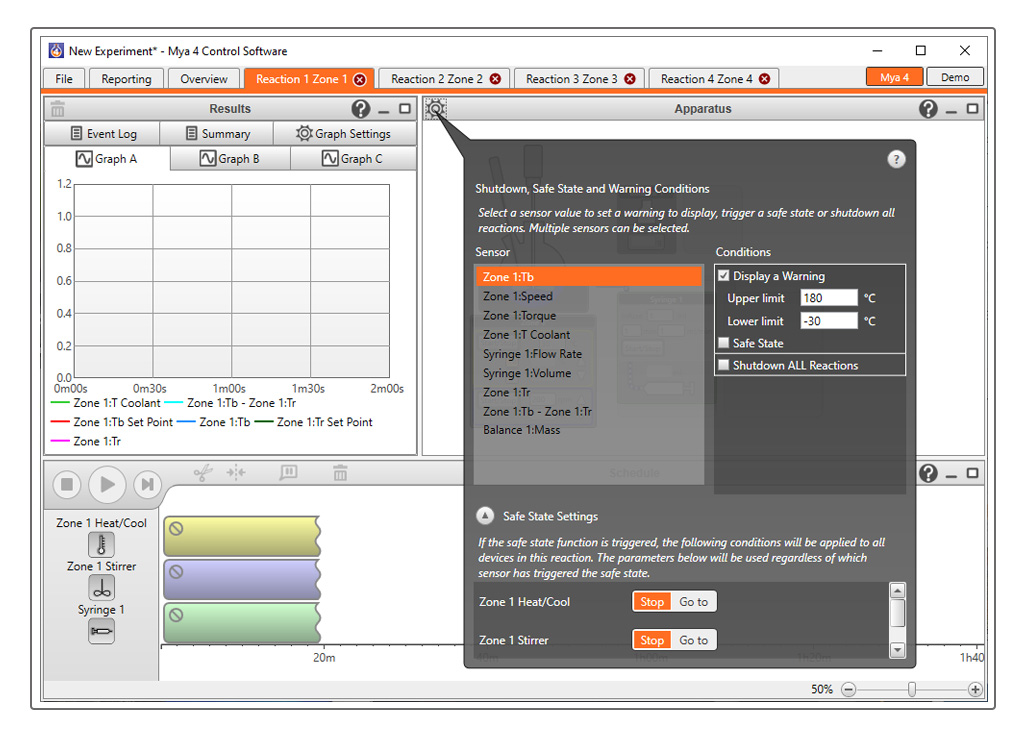Uncheck Display a Warning checkbox
The width and height of the screenshot is (1022, 739).
click(723, 276)
